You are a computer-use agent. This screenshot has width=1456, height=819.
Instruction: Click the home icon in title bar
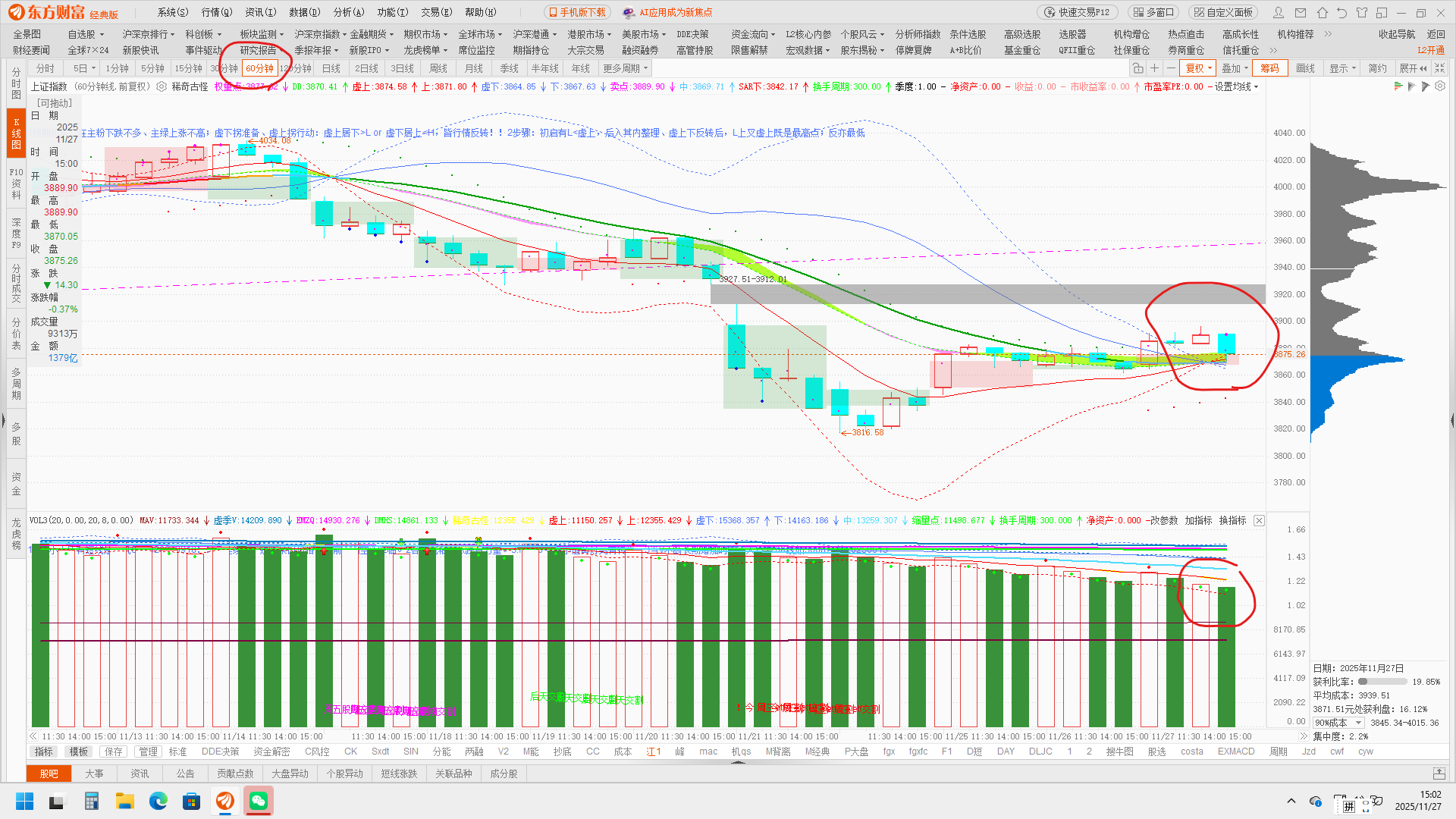point(1322,12)
